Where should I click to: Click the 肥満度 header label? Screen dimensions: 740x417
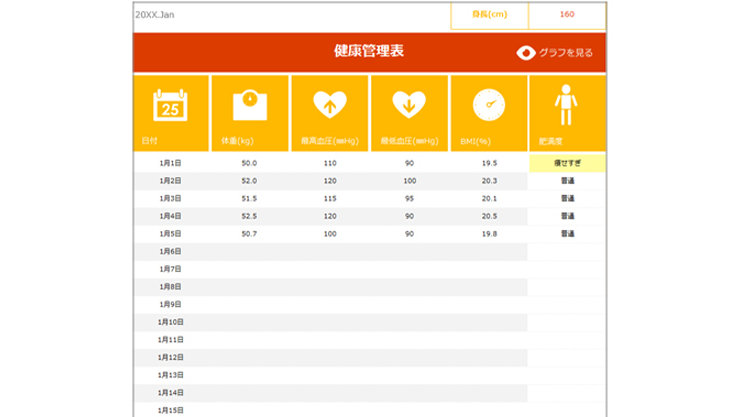pyautogui.click(x=551, y=141)
